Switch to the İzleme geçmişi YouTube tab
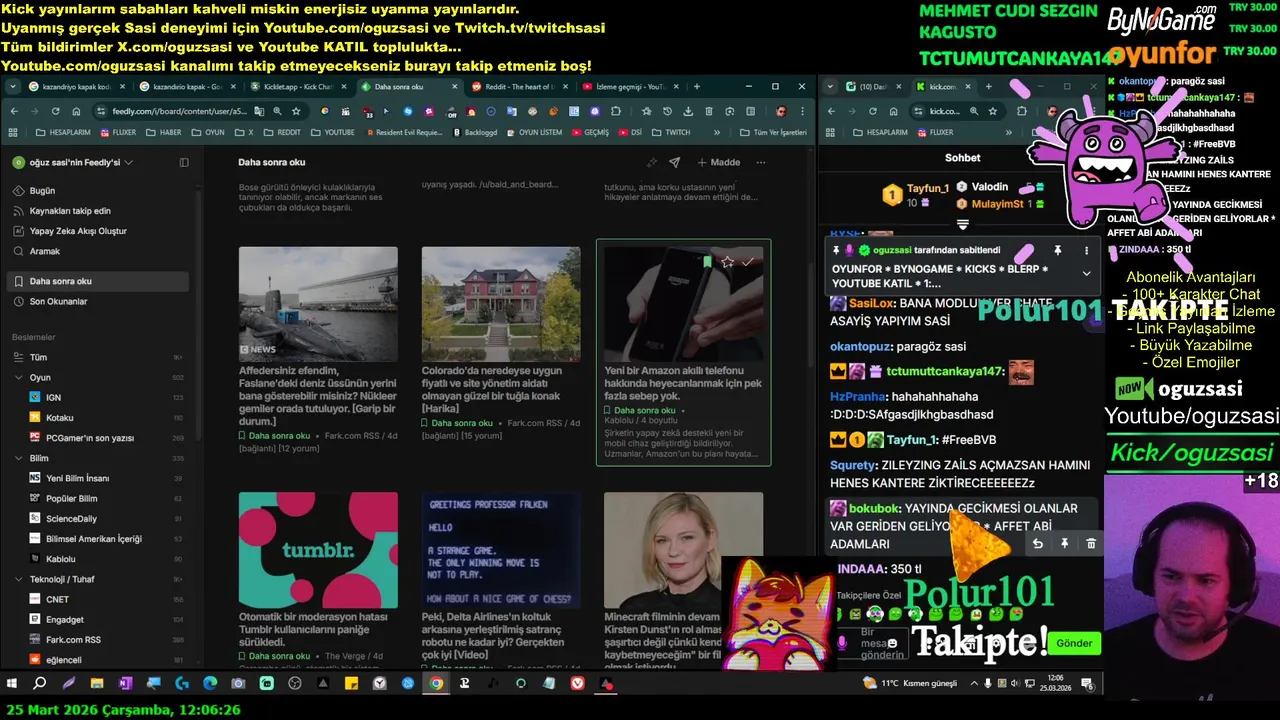 click(x=628, y=87)
